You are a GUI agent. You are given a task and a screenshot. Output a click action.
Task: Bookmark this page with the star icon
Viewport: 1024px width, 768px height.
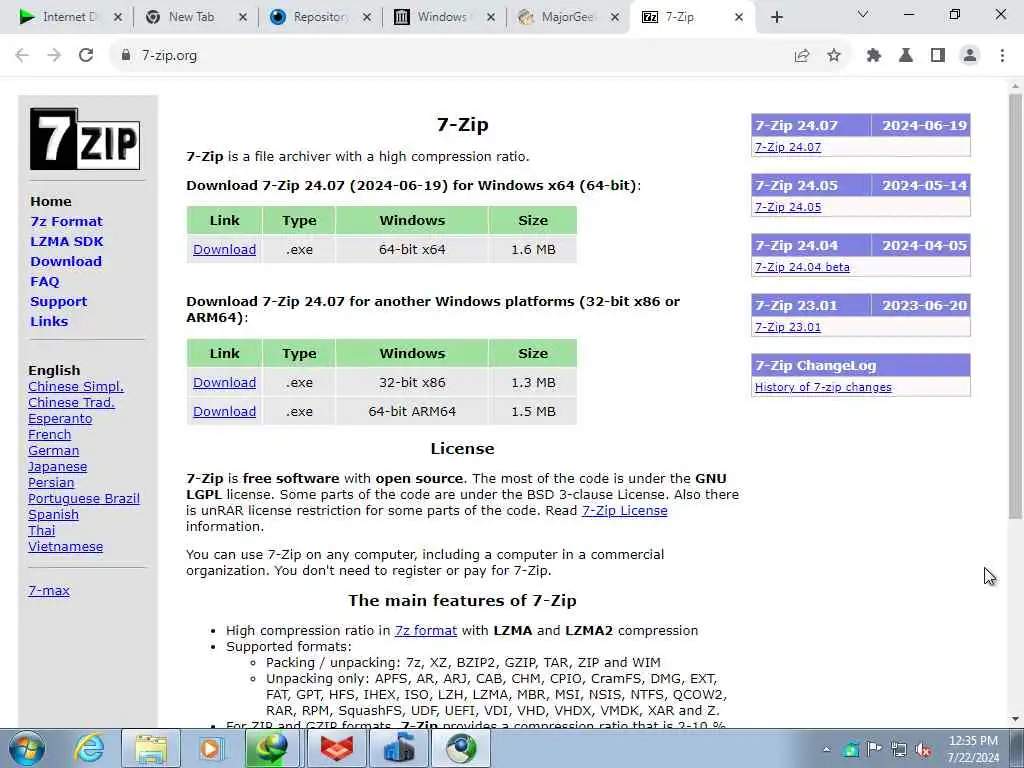pyautogui.click(x=834, y=56)
